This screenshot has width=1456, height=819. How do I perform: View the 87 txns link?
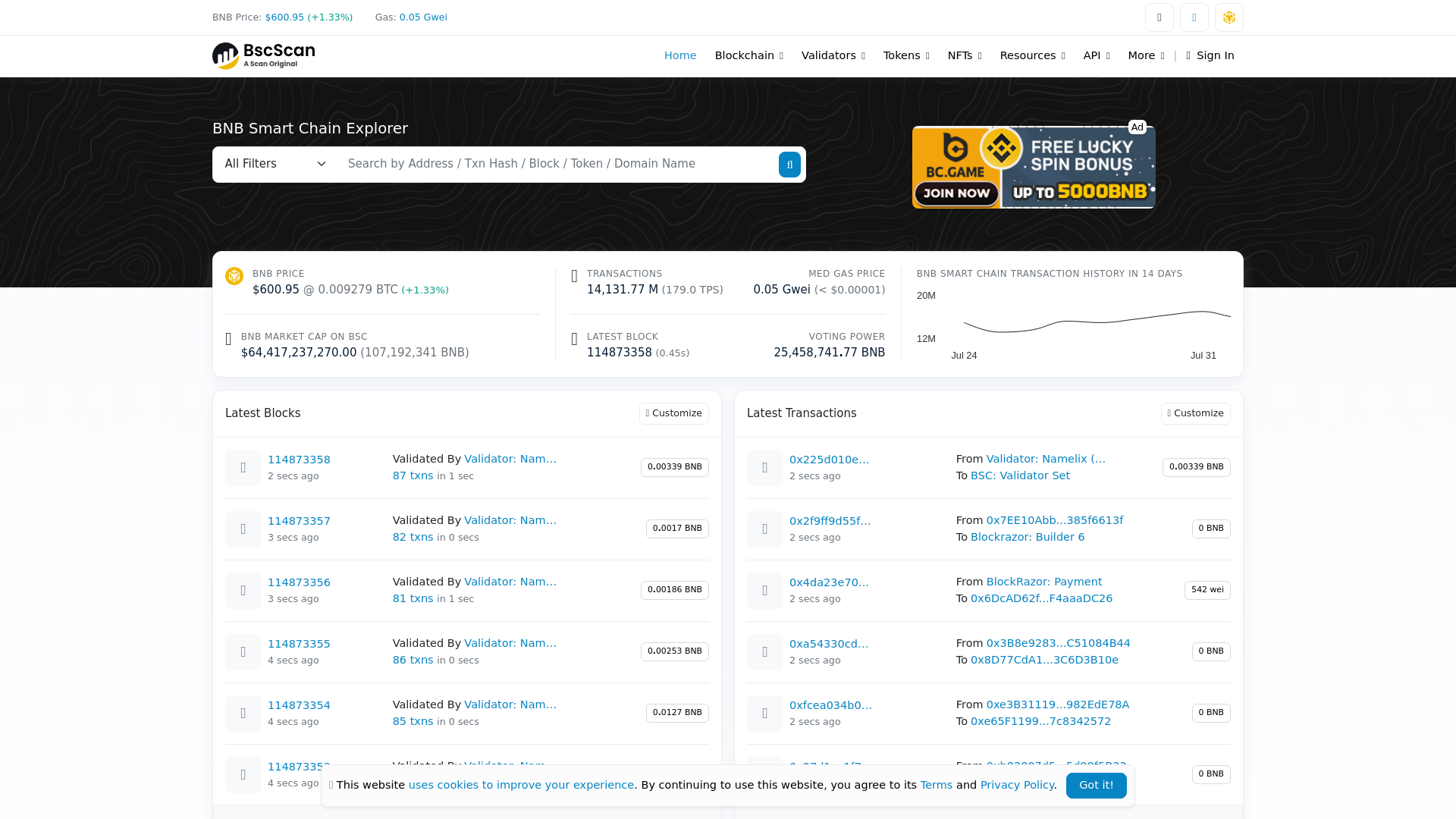point(413,475)
